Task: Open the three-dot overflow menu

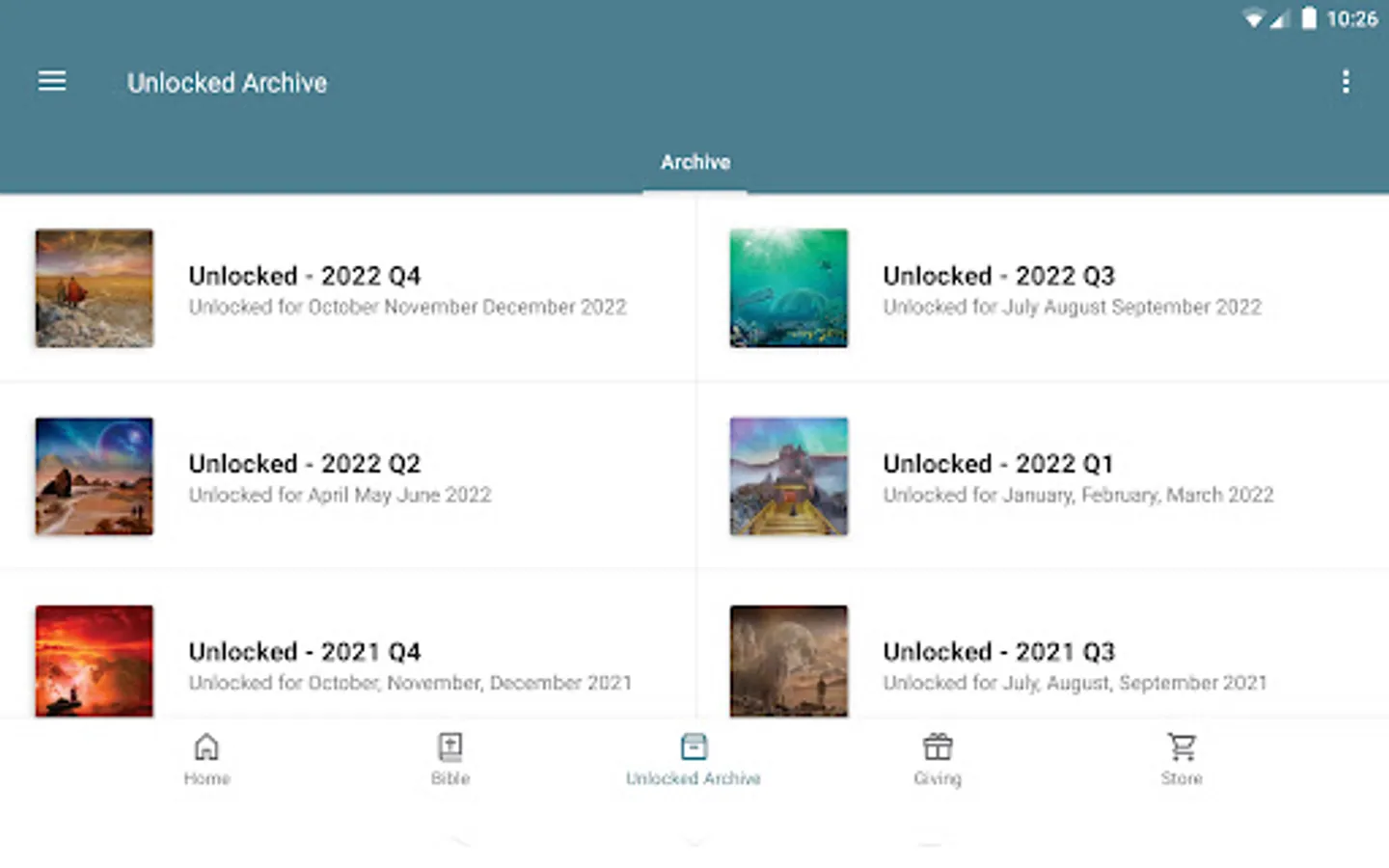Action: (1346, 82)
